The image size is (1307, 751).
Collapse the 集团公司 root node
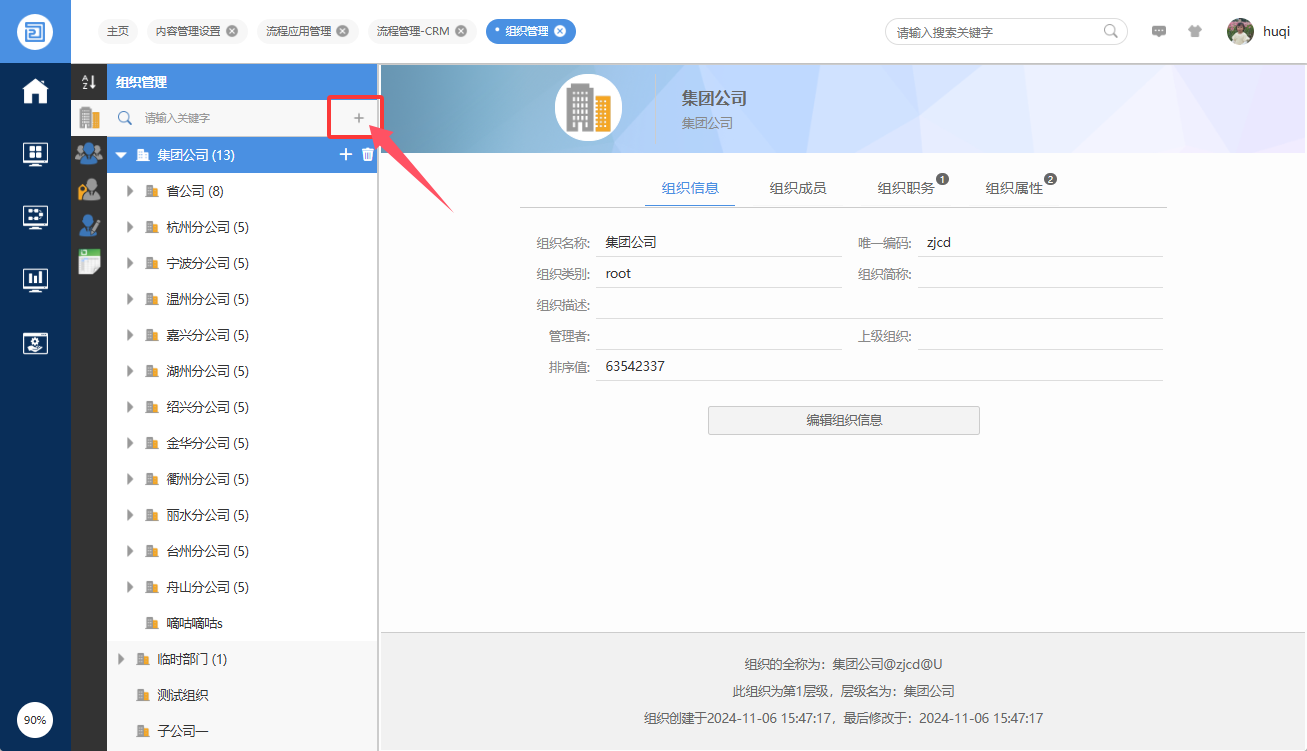(x=121, y=155)
